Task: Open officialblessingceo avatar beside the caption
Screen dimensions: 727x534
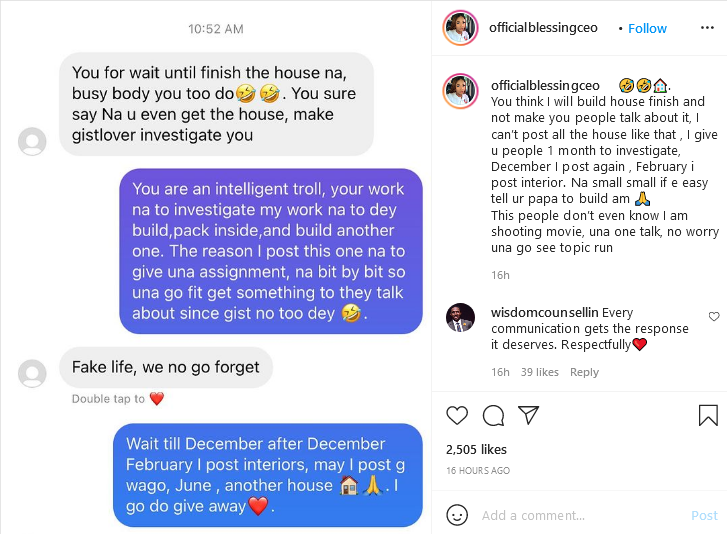Action: (x=460, y=91)
